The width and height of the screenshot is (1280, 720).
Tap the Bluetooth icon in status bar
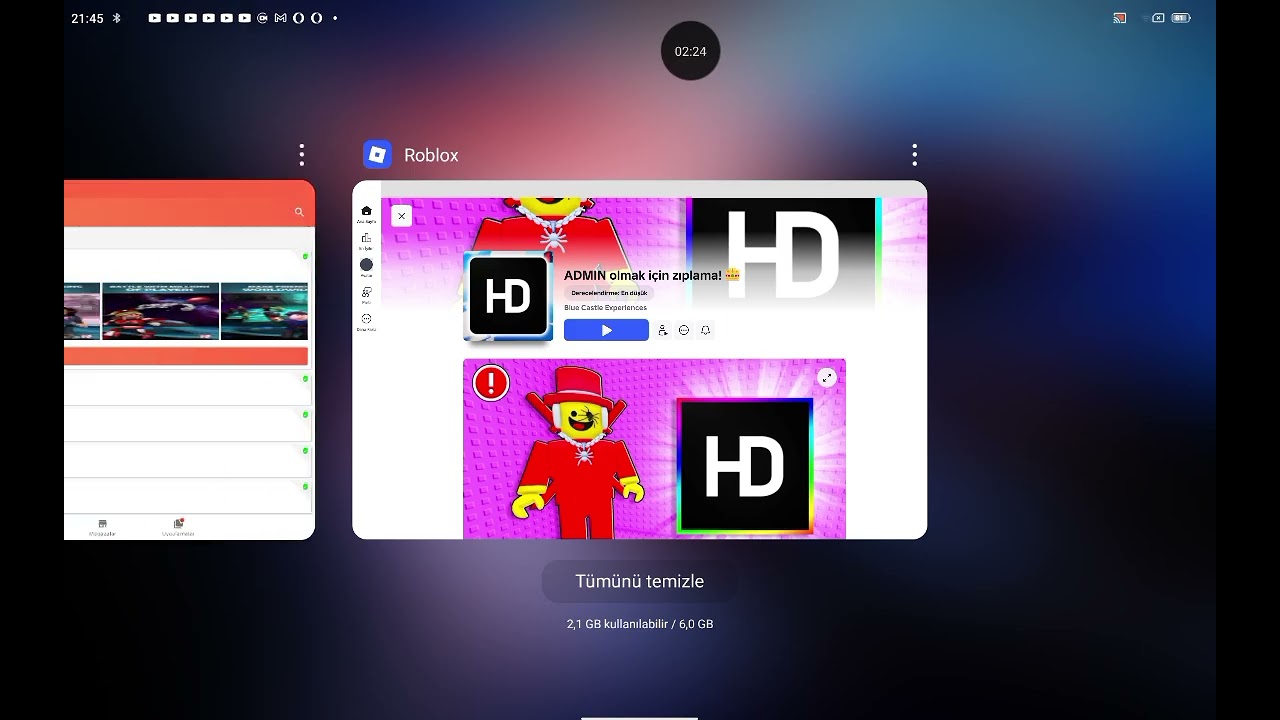[116, 18]
